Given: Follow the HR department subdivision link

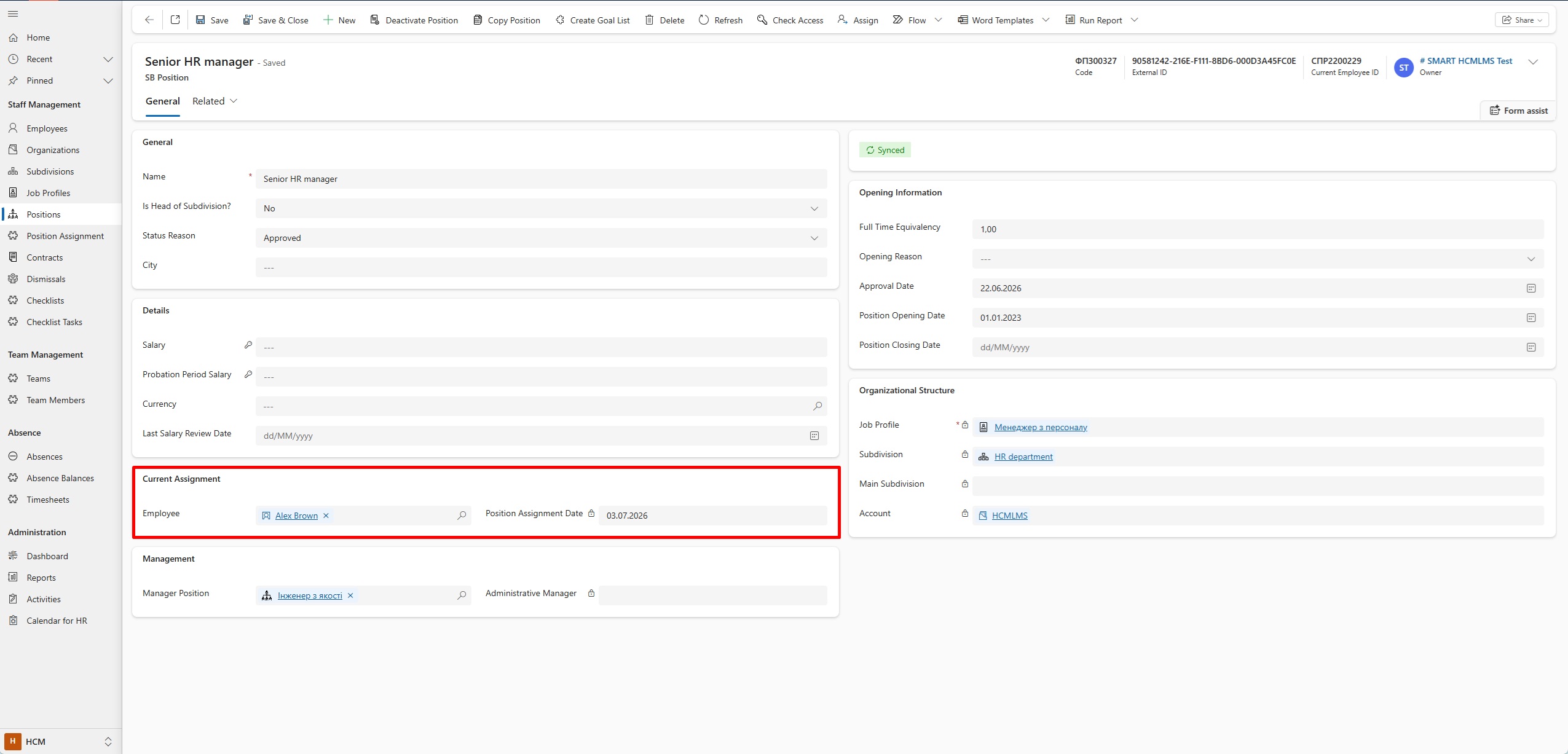Looking at the screenshot, I should point(1023,457).
